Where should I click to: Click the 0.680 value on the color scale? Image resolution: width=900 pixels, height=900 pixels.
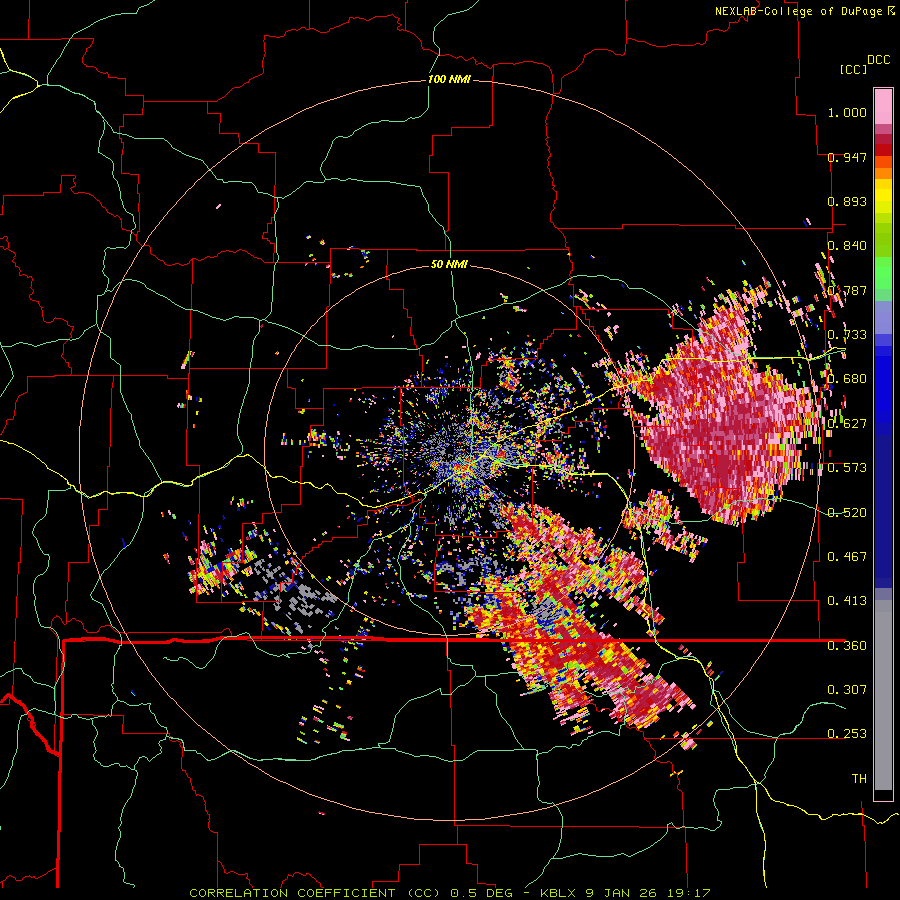pyautogui.click(x=847, y=379)
